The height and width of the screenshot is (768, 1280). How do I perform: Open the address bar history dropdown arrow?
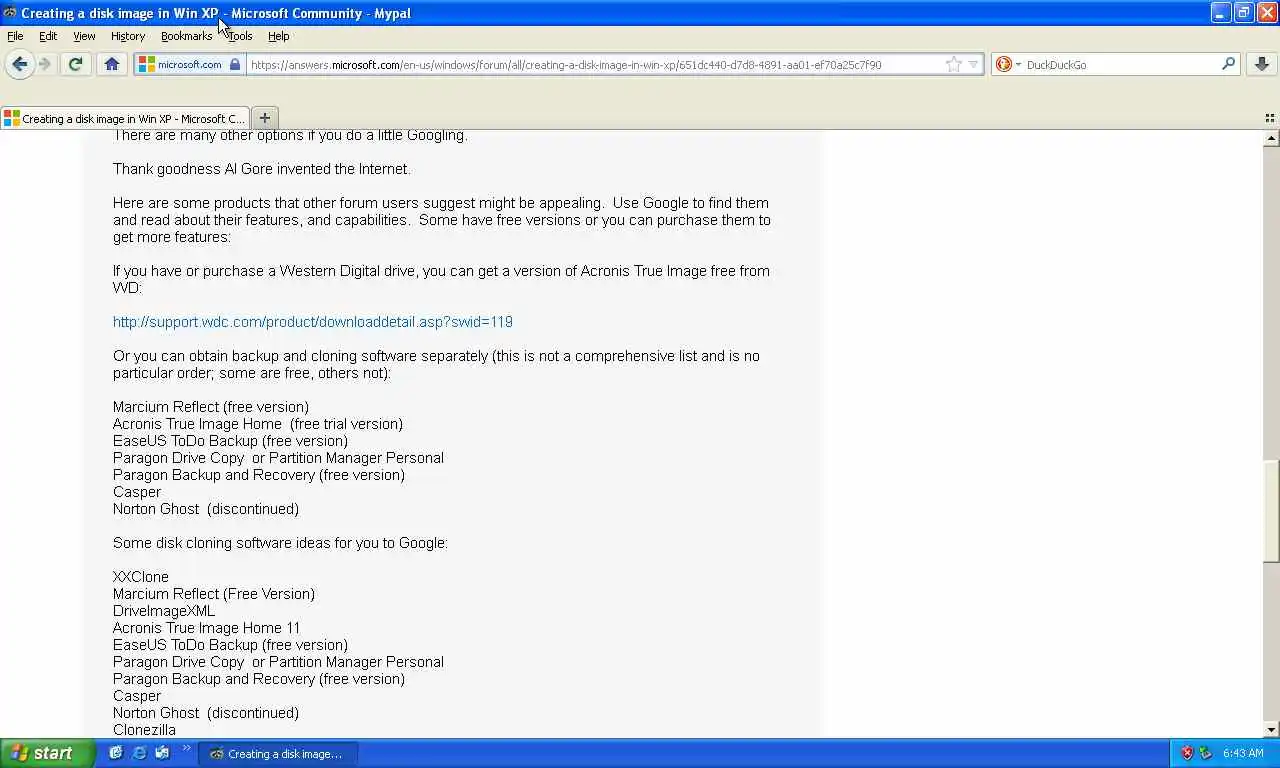(974, 64)
